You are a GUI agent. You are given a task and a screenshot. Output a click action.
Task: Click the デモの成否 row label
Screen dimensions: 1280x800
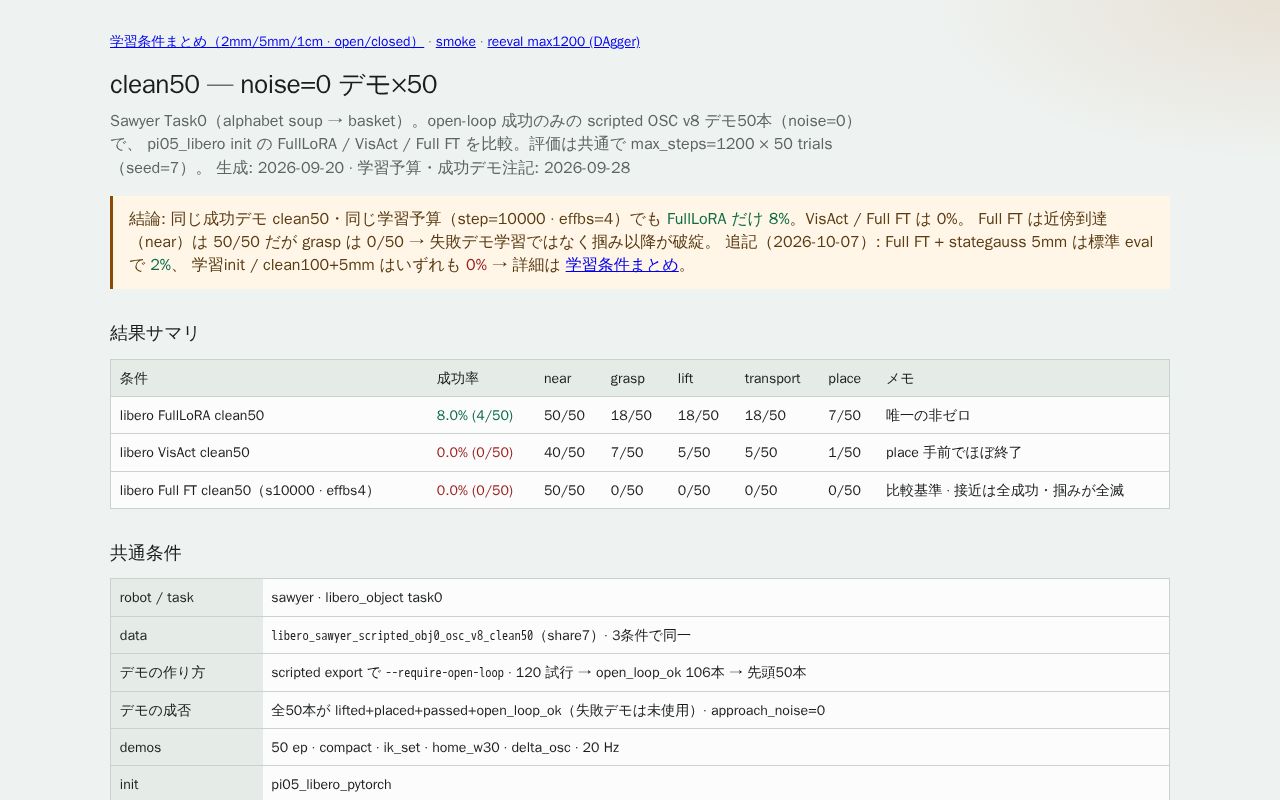pyautogui.click(x=156, y=710)
